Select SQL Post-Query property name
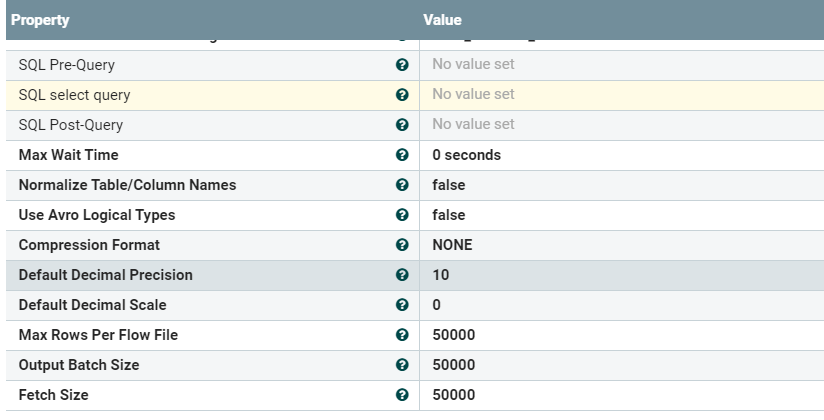 71,125
